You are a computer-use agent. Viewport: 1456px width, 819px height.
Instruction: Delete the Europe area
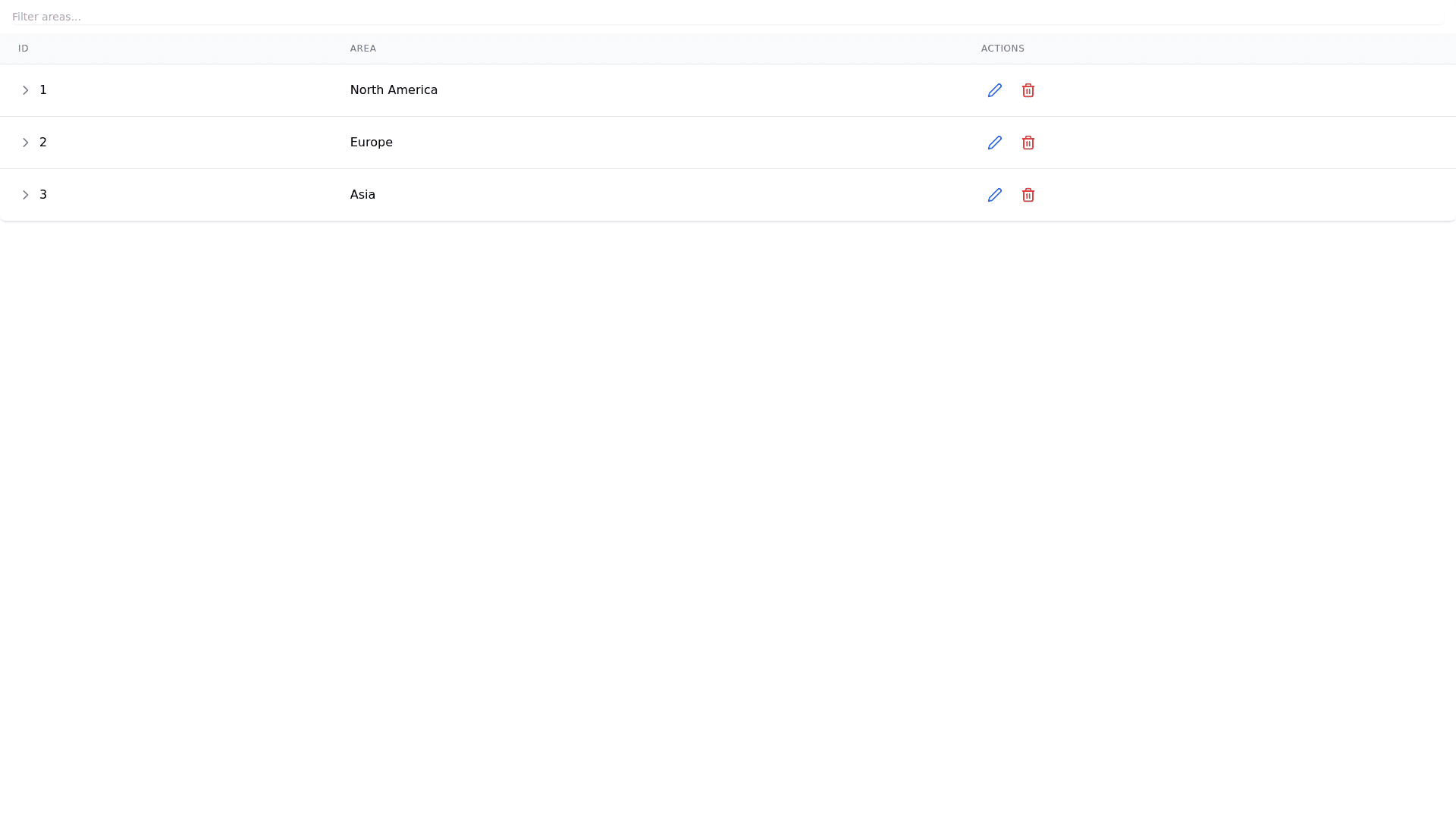click(1028, 143)
